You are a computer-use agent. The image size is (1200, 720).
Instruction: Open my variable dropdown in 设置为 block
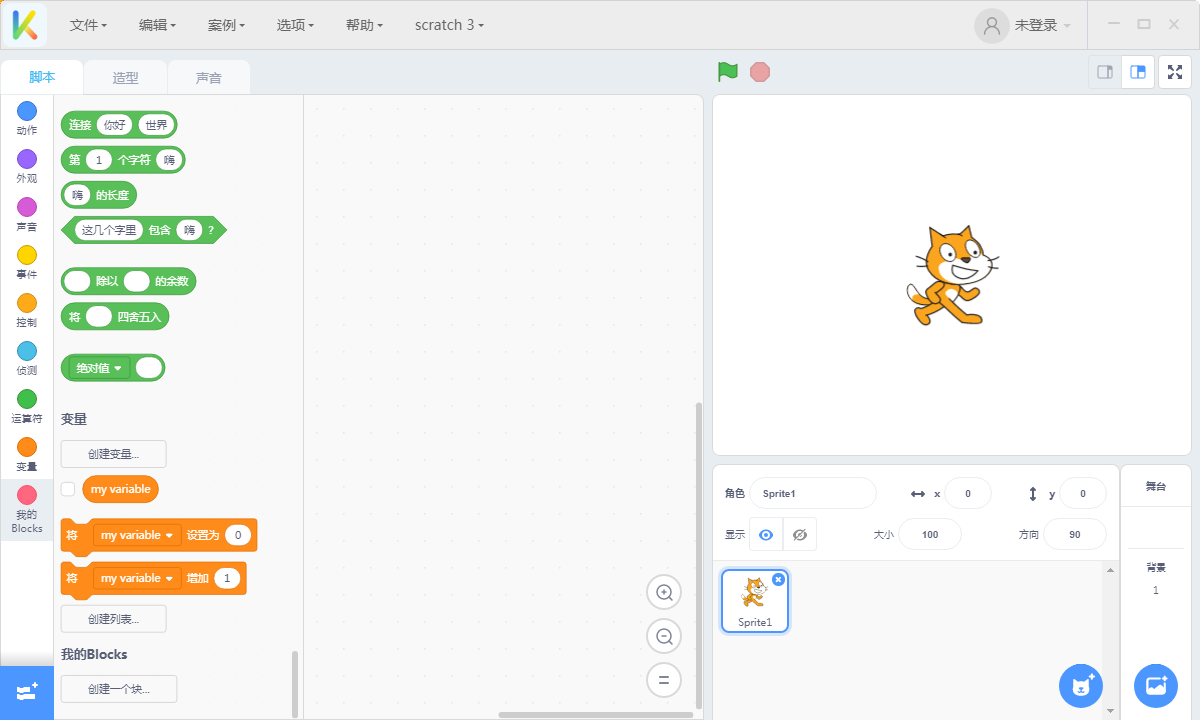(137, 535)
